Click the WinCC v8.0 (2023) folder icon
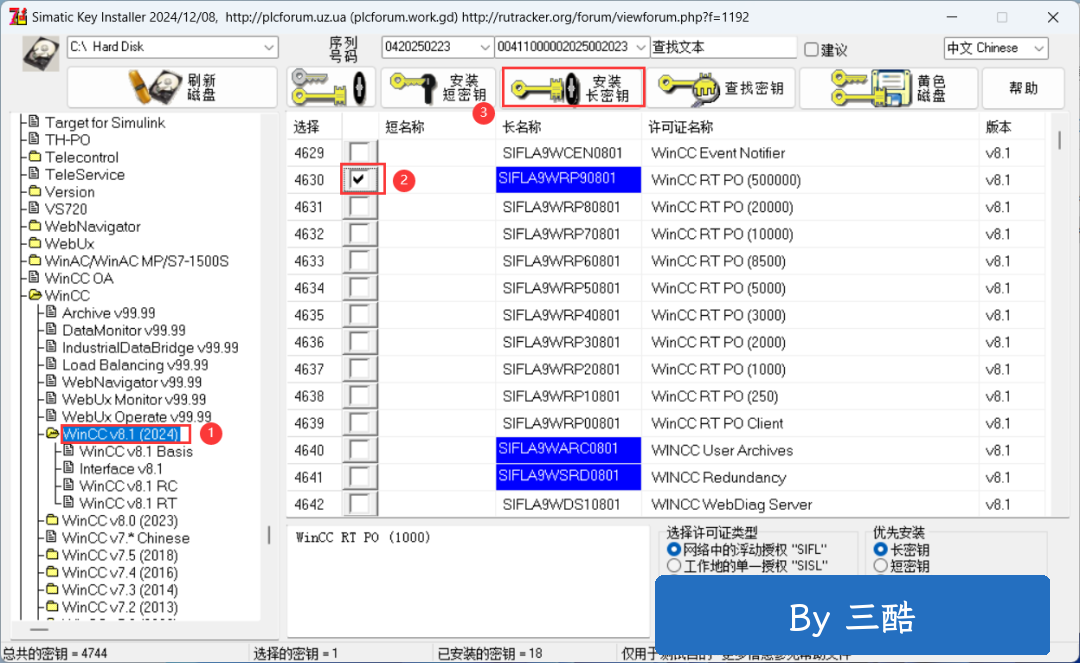 click(52, 520)
